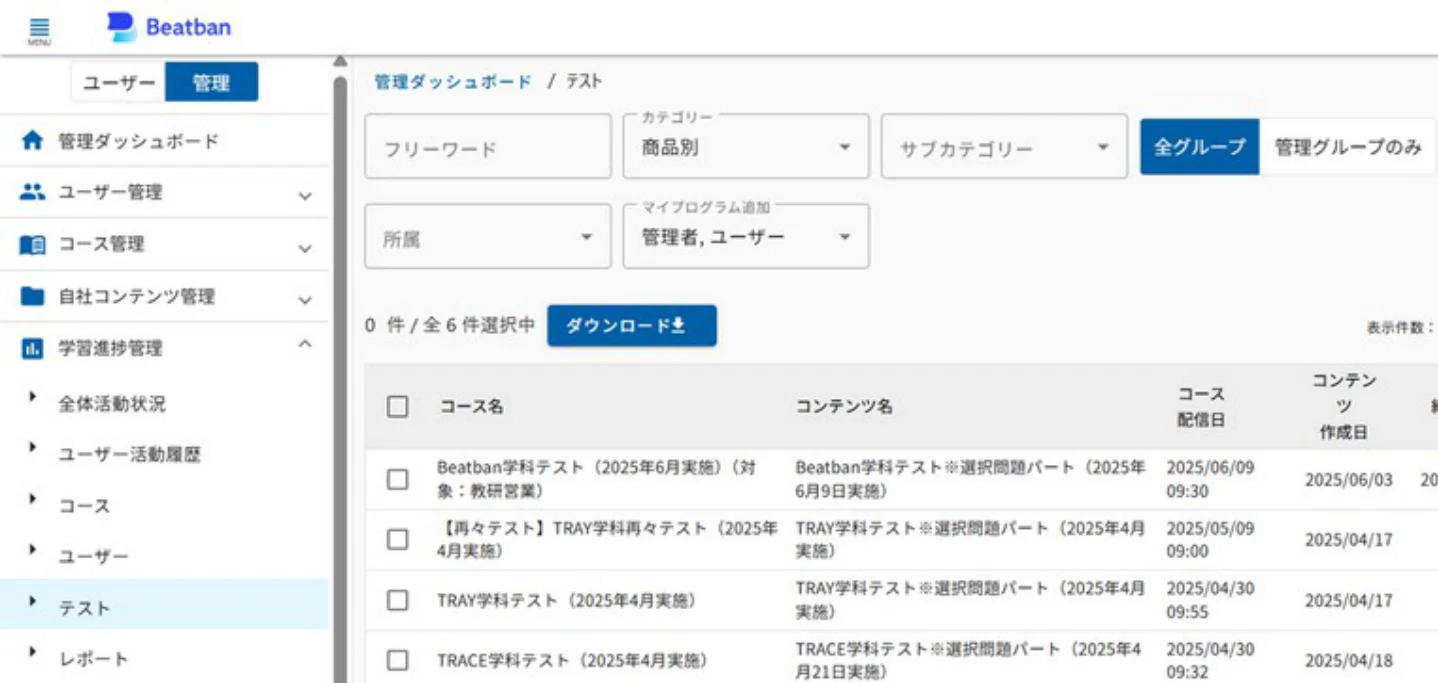Click the book icon beside コース管理

(x=33, y=244)
